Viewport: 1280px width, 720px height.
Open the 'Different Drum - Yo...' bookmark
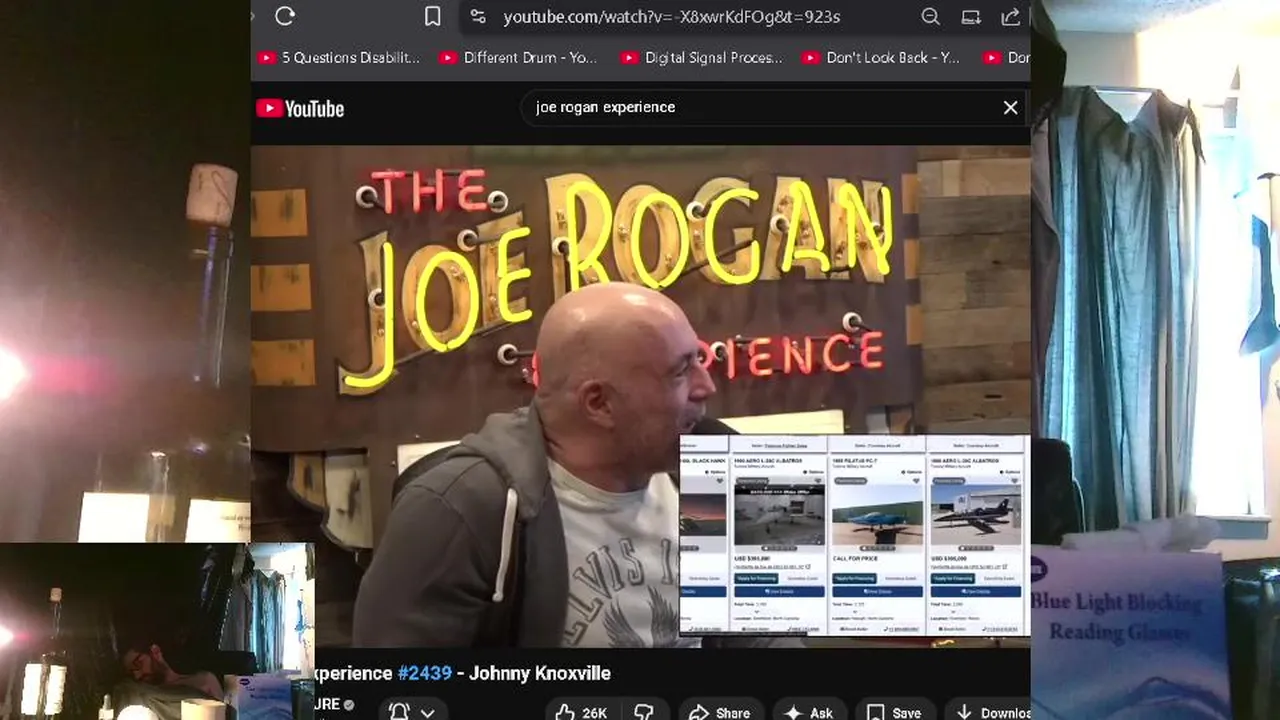[518, 58]
